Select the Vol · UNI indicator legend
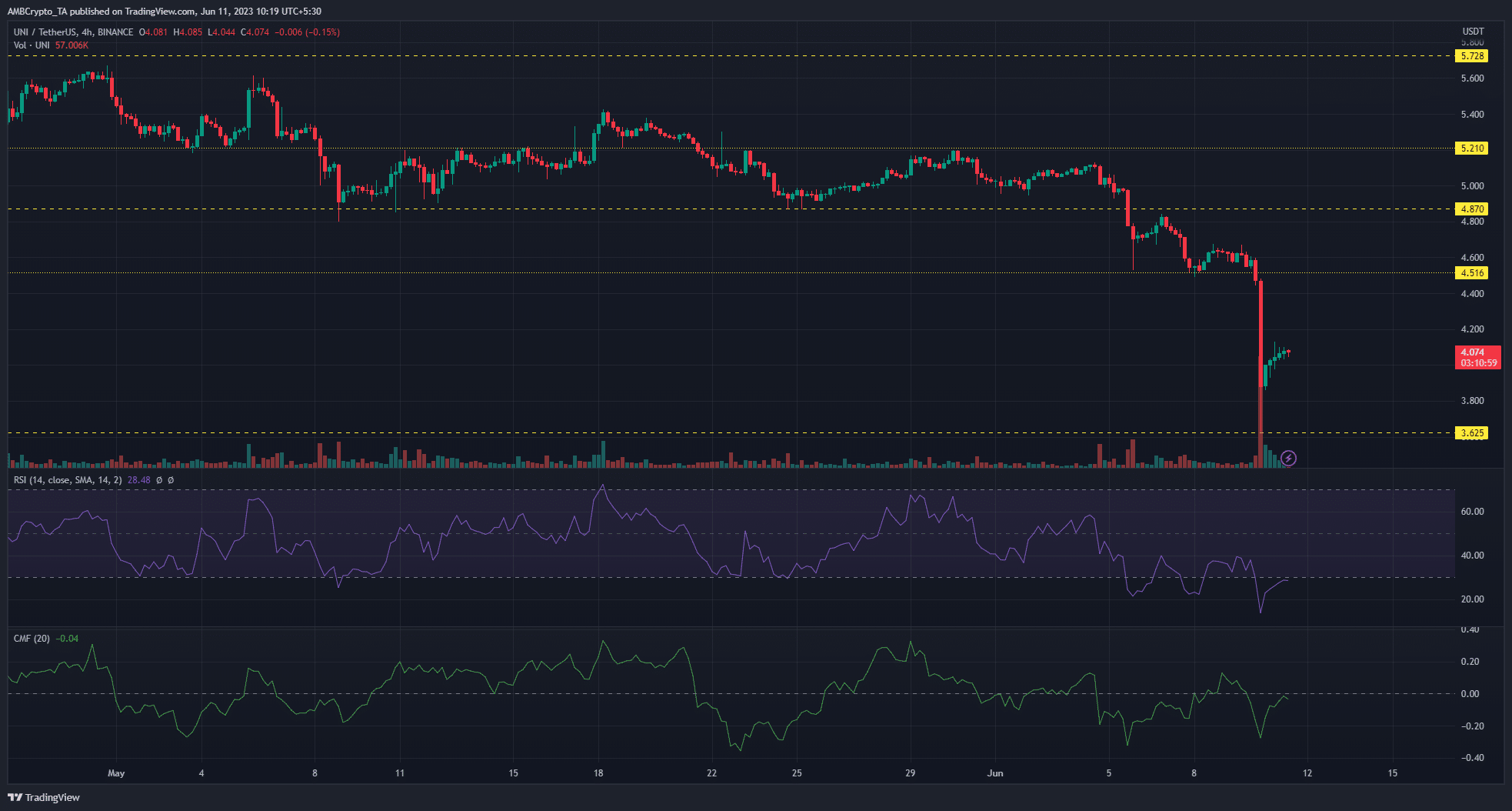1512x811 pixels. pos(32,45)
